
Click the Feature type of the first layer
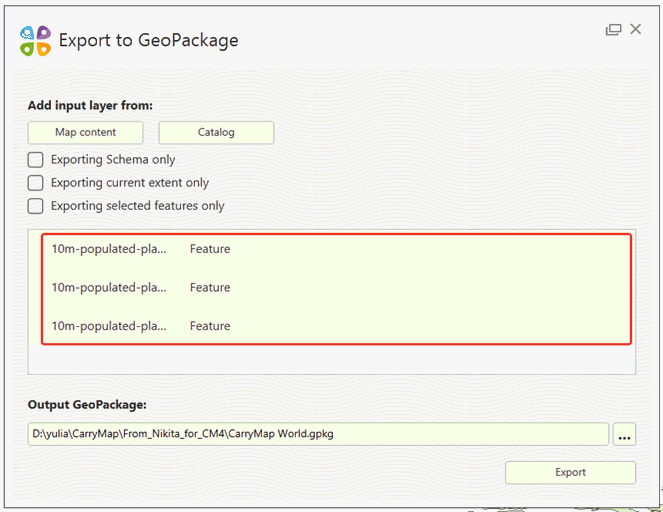pos(210,249)
